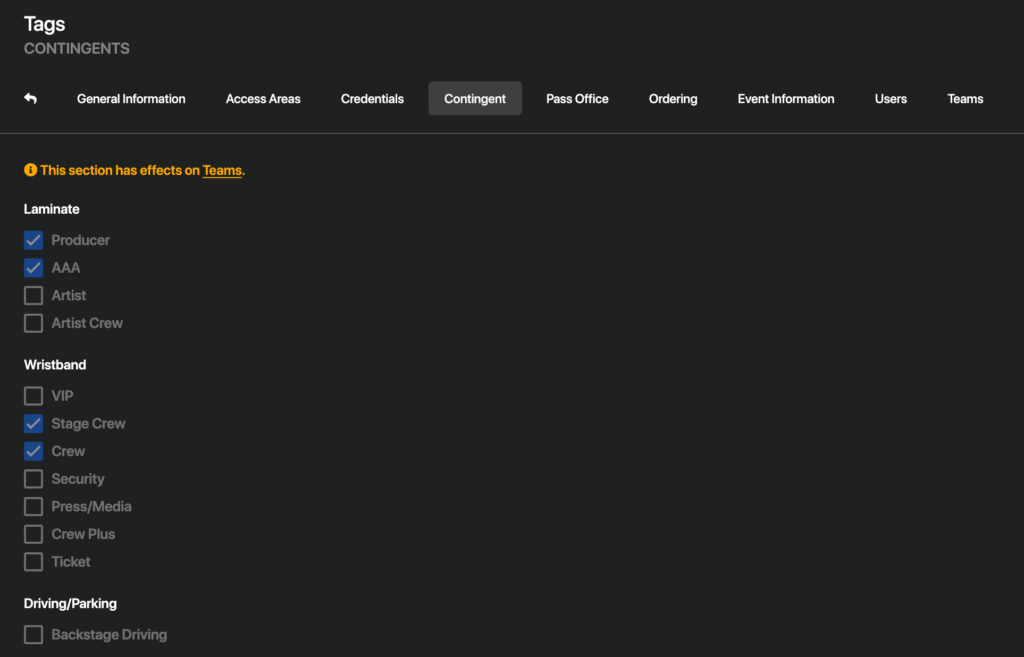
Task: Switch to the Event Information tab
Action: [785, 99]
